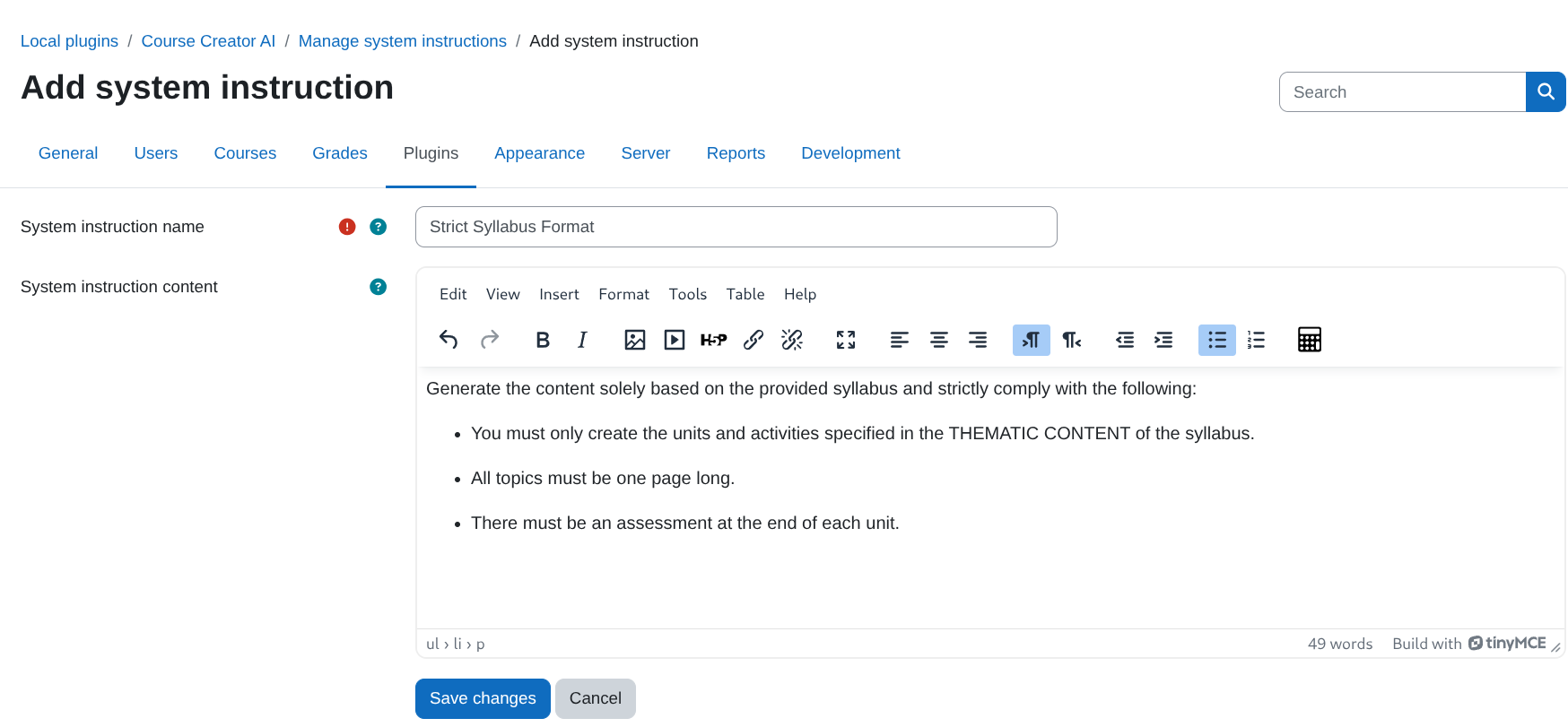Click the 49 words counter
This screenshot has height=727, width=1568.
[x=1340, y=644]
